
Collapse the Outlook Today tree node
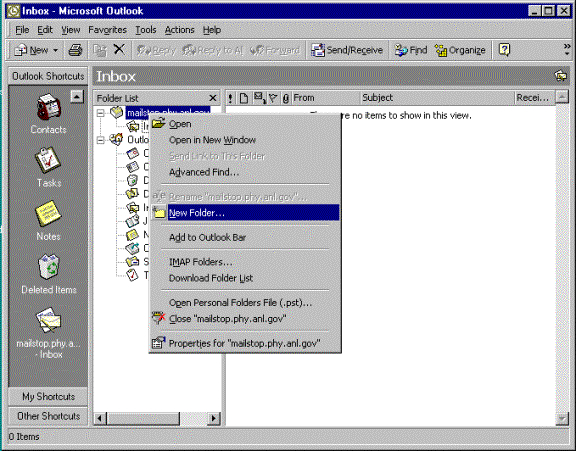click(x=100, y=140)
